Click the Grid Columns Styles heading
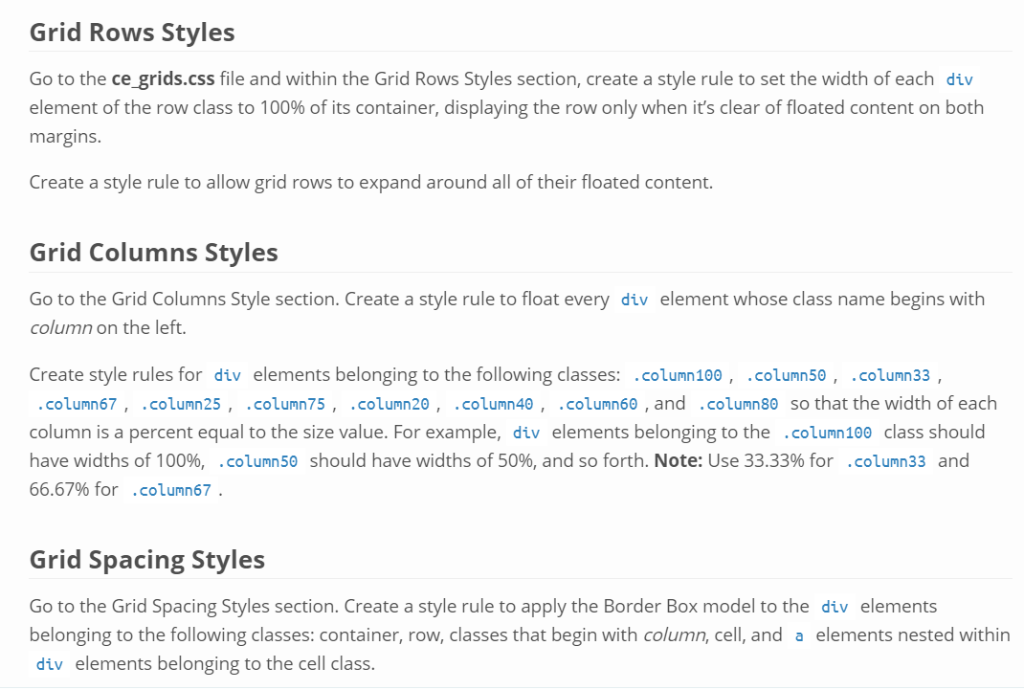The image size is (1024, 690). pos(153,253)
